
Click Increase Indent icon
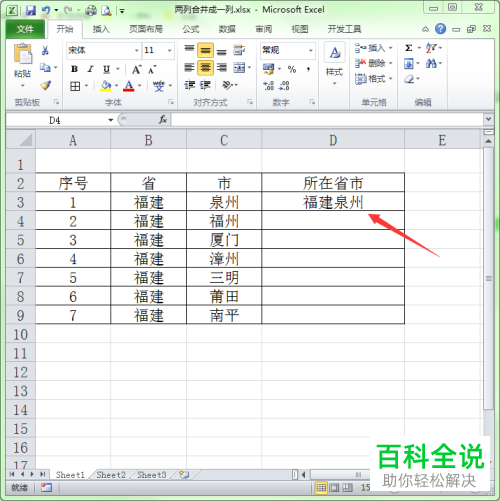[x=205, y=85]
